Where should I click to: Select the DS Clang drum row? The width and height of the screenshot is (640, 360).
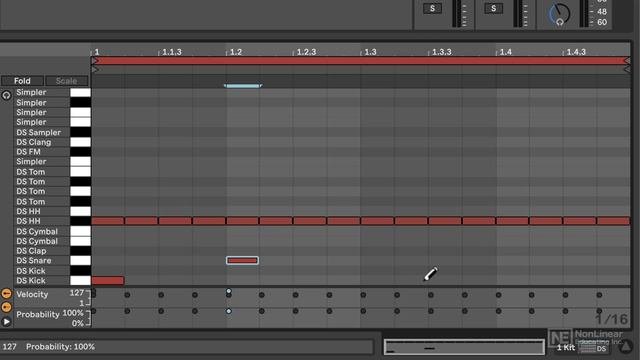pos(34,142)
